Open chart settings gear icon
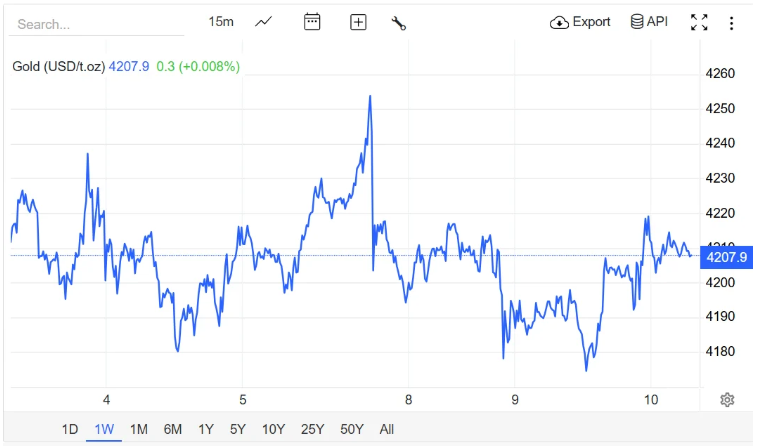Image resolution: width=758 pixels, height=446 pixels. [727, 400]
